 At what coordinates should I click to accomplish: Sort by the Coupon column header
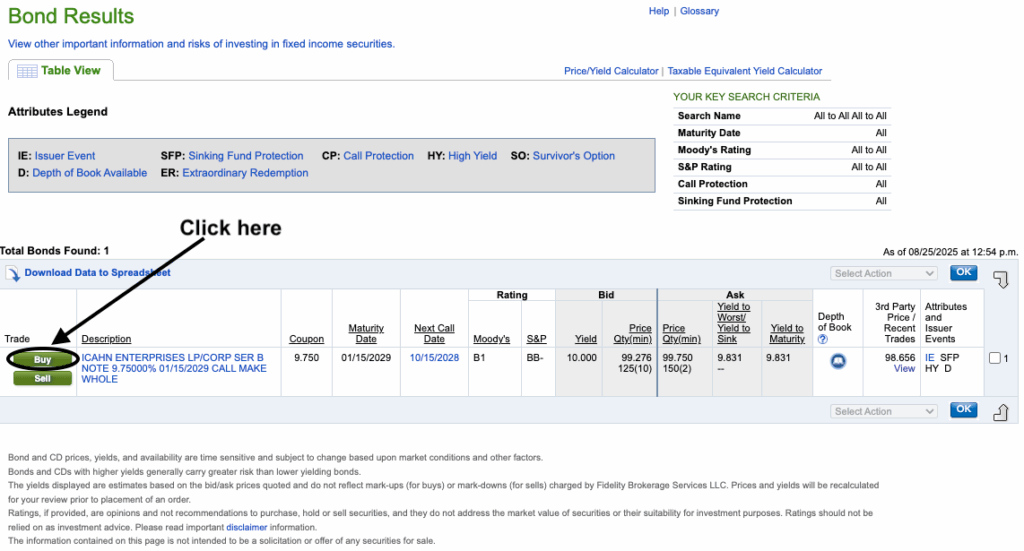[x=306, y=339]
